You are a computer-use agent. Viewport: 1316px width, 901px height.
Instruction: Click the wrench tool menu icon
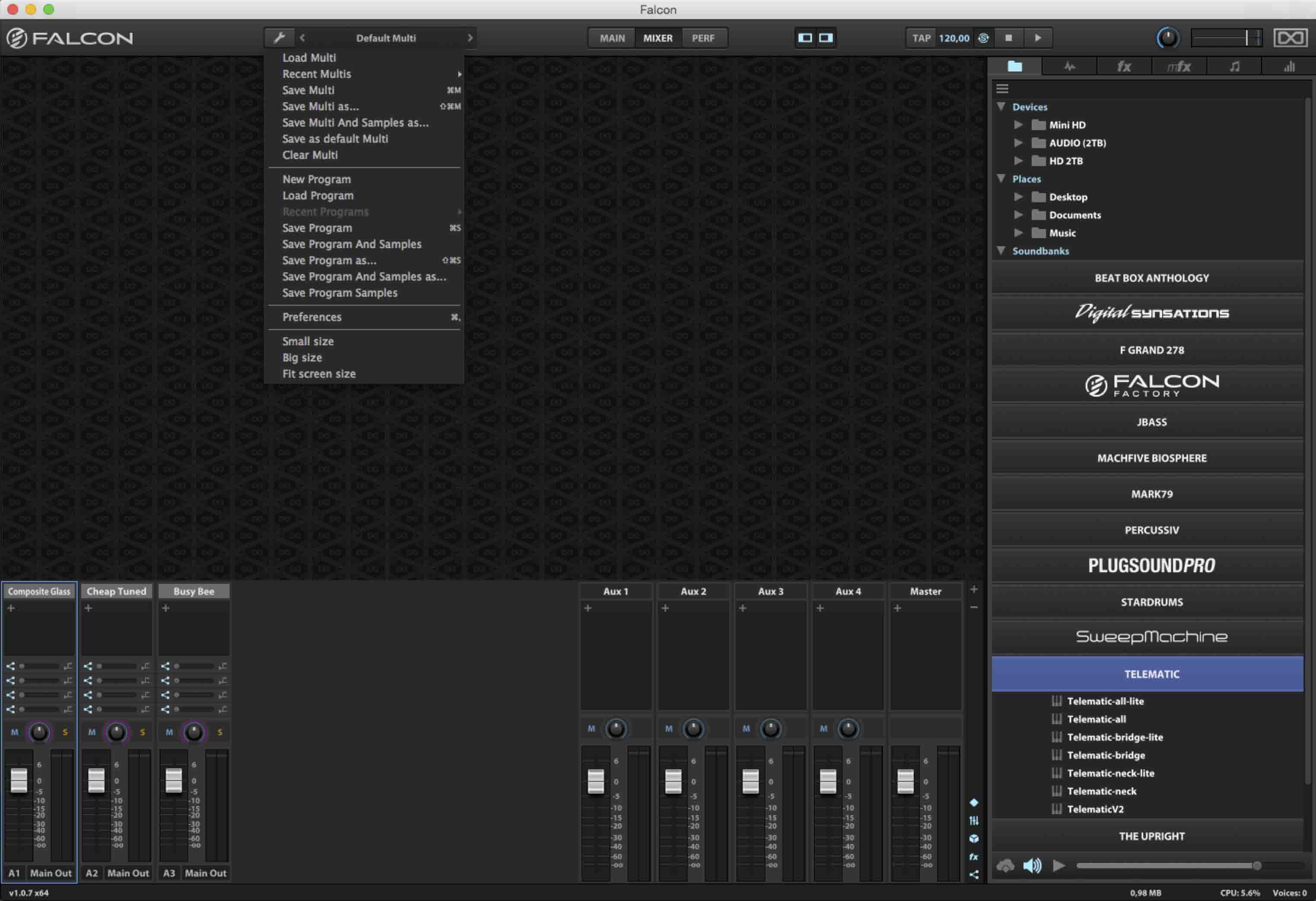click(x=280, y=37)
